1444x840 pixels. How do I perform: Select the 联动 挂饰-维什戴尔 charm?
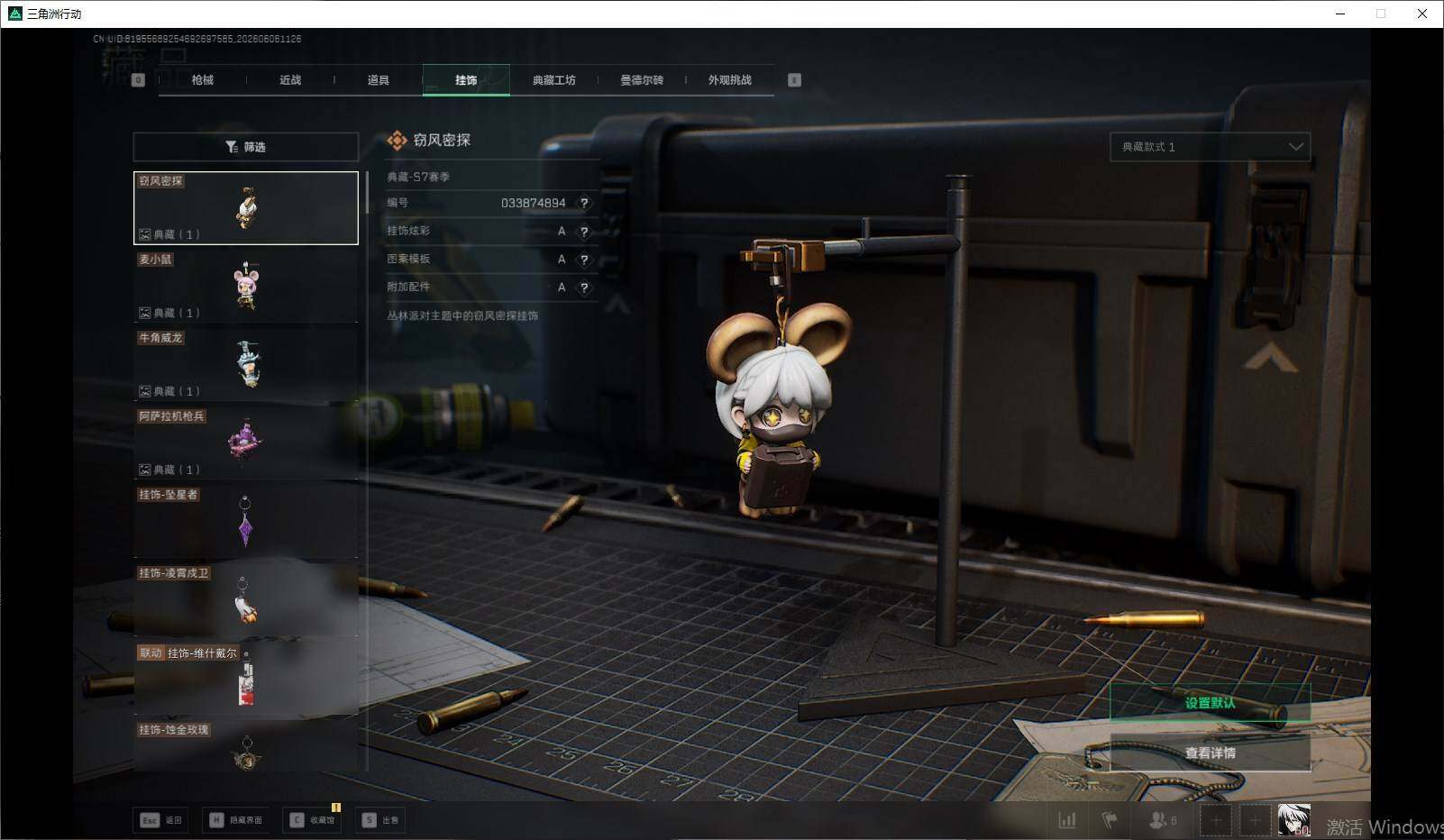tap(246, 679)
